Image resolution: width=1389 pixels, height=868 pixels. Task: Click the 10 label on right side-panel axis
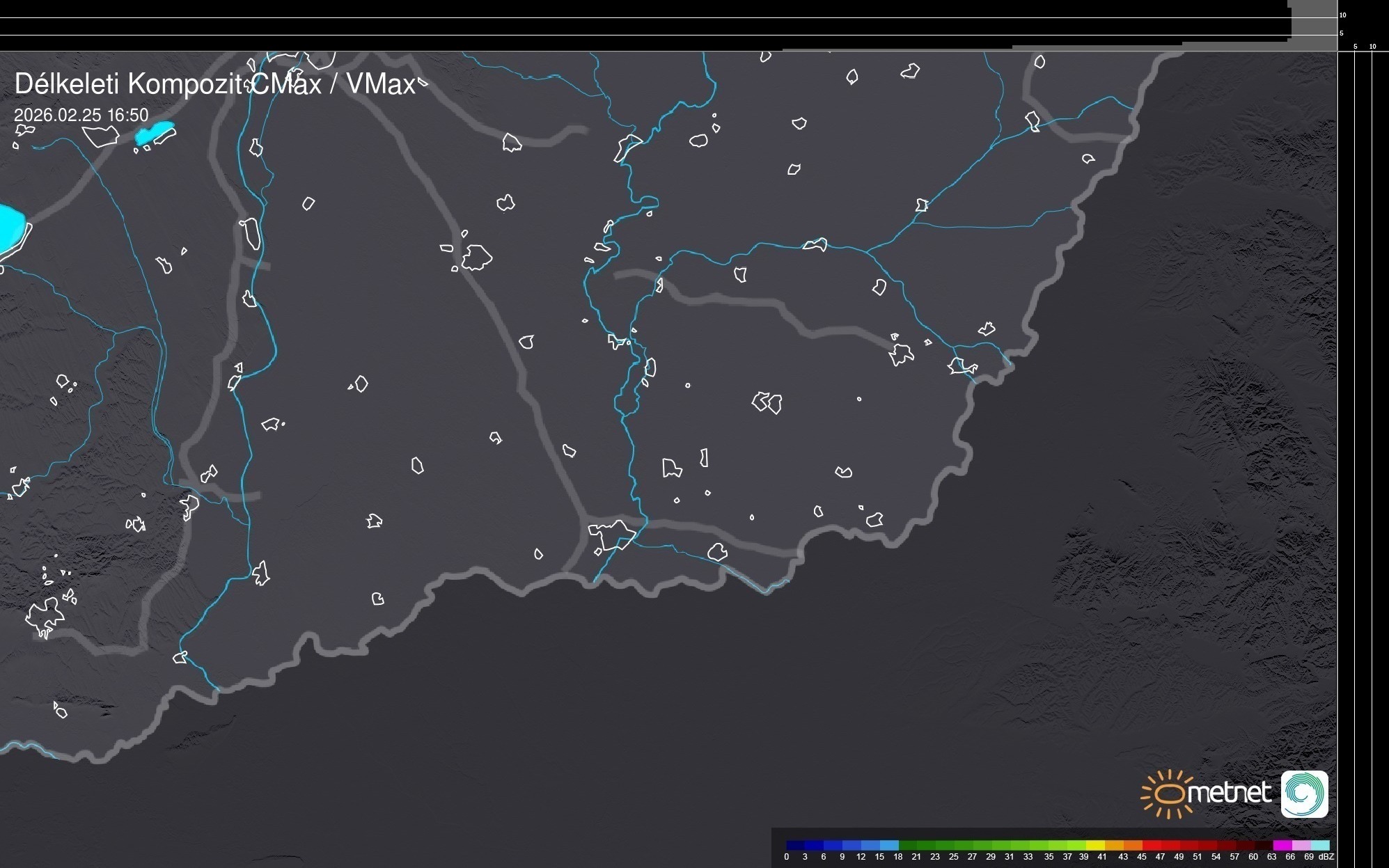(x=1373, y=47)
